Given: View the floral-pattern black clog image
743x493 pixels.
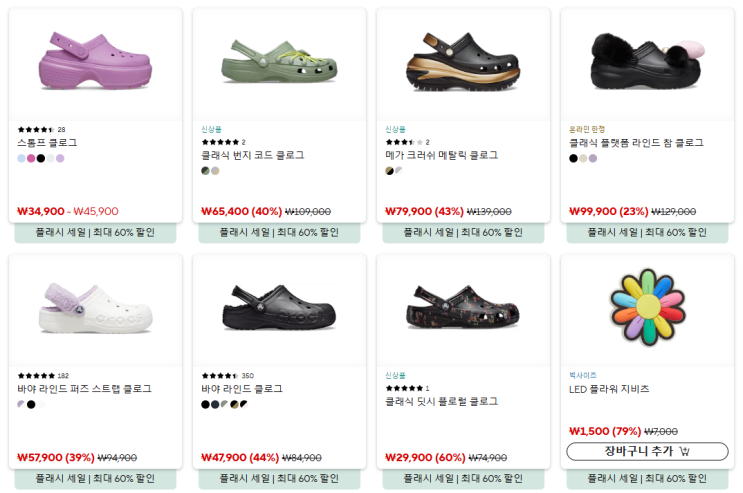Looking at the screenshot, I should 463,307.
